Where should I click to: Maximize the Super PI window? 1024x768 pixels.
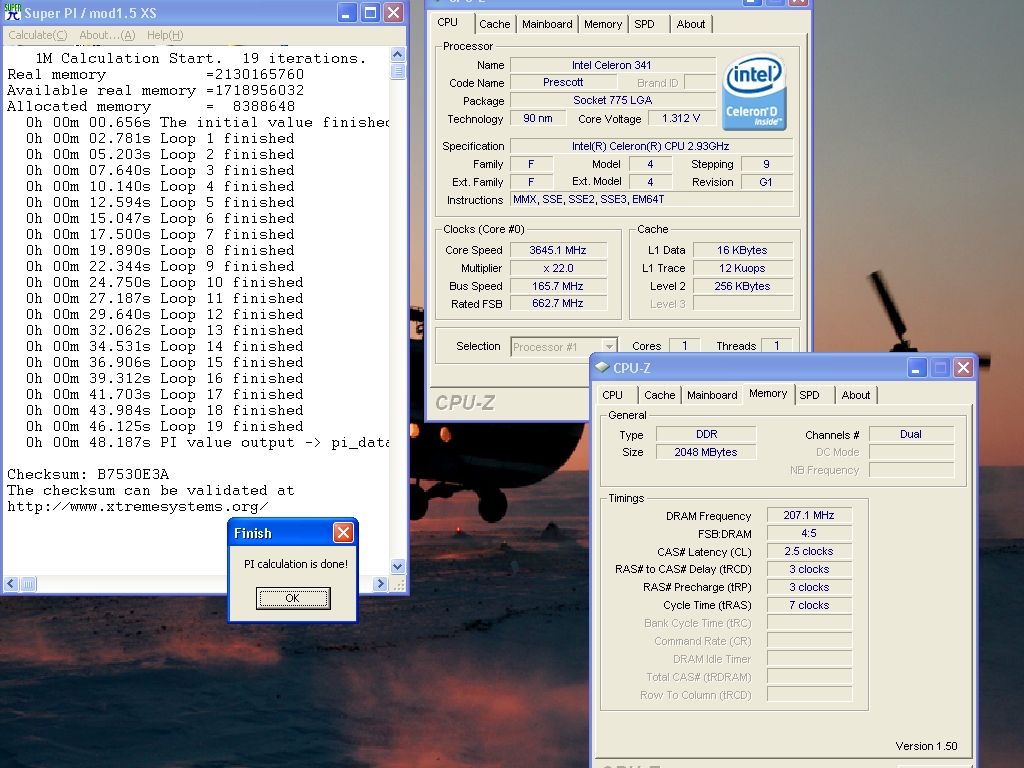pyautogui.click(x=370, y=12)
